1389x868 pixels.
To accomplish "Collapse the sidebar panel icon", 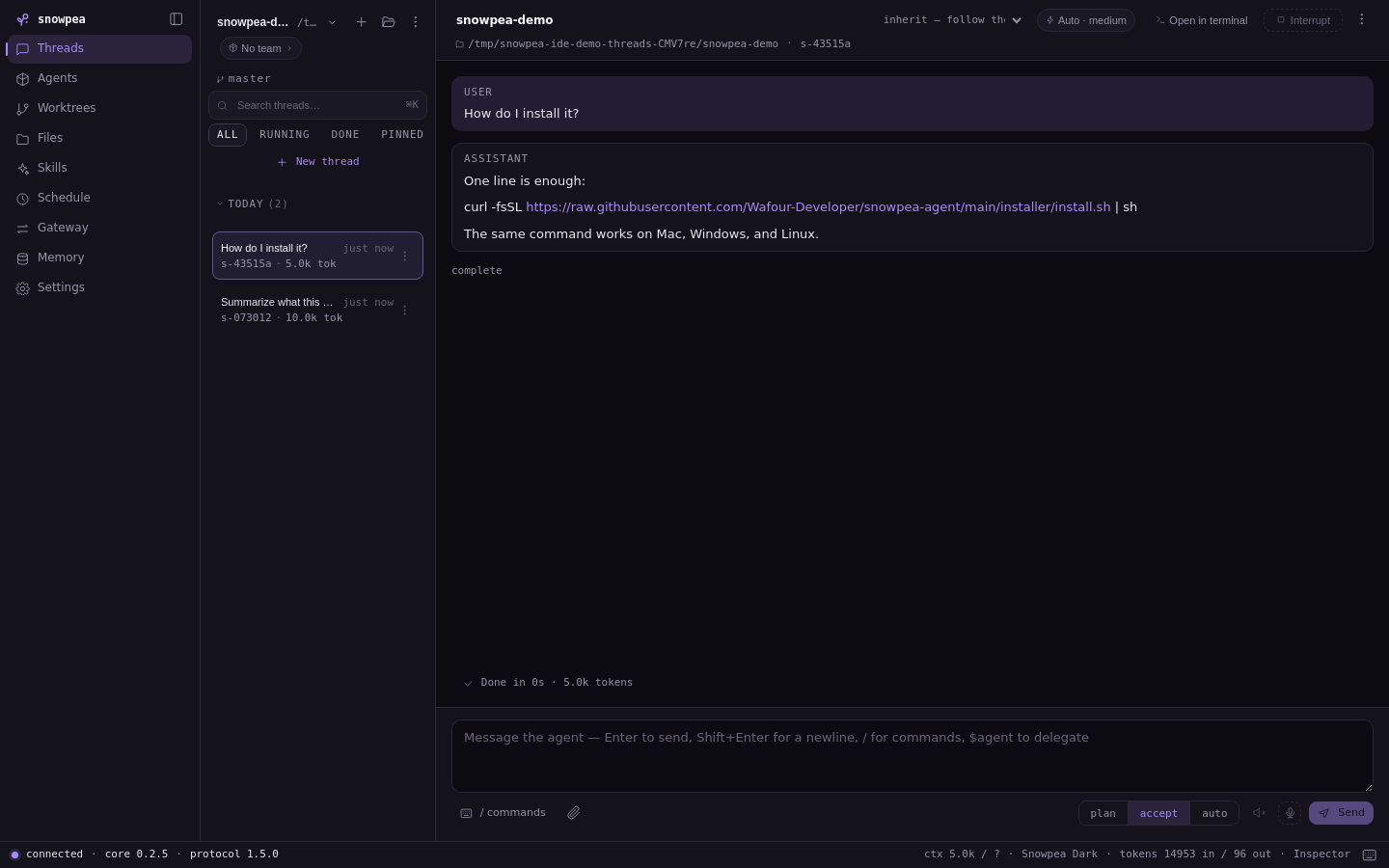I will click(176, 19).
